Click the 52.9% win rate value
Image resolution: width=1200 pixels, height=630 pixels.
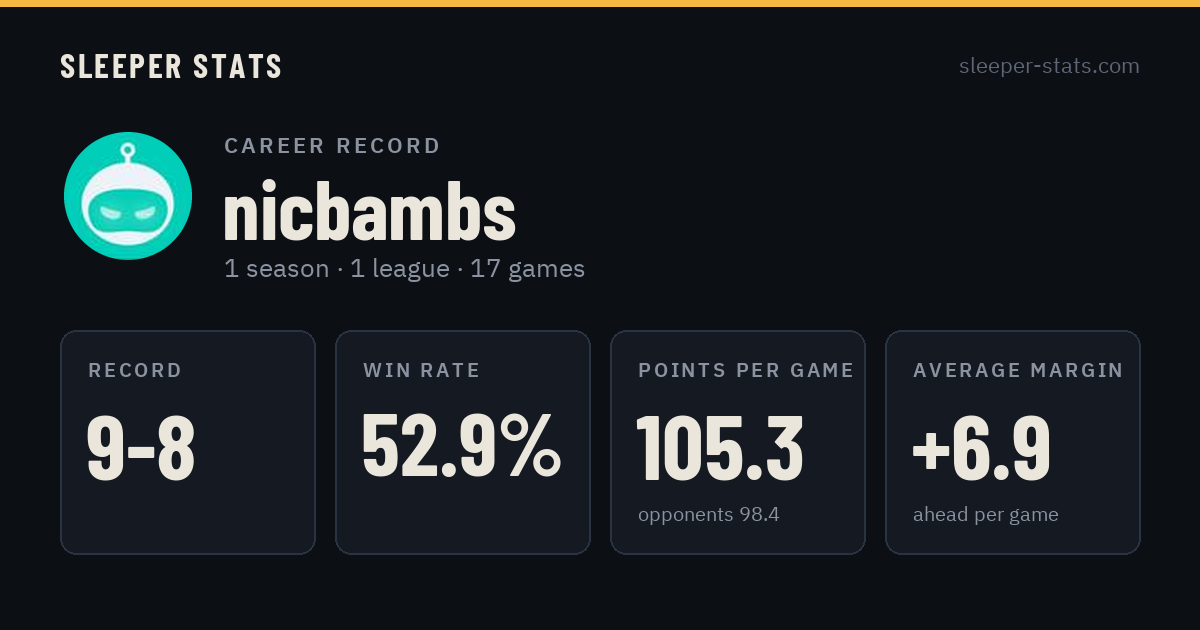pos(462,447)
